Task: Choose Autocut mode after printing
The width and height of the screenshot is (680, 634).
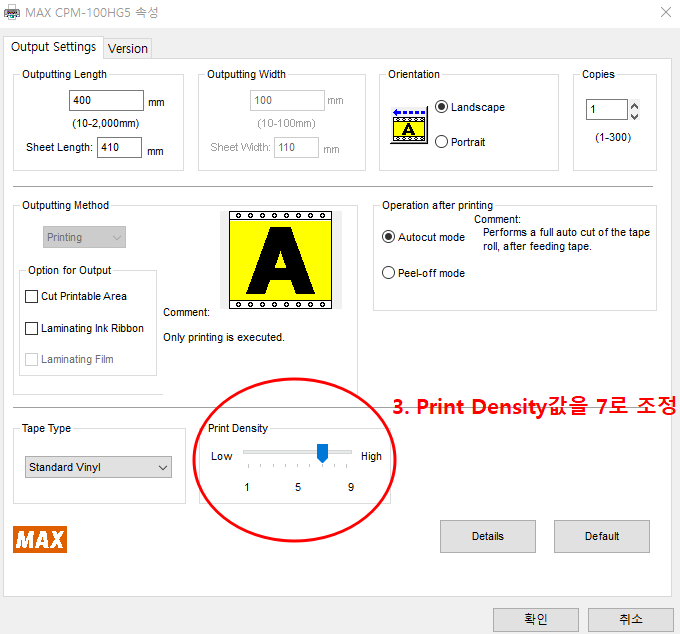Action: 389,237
